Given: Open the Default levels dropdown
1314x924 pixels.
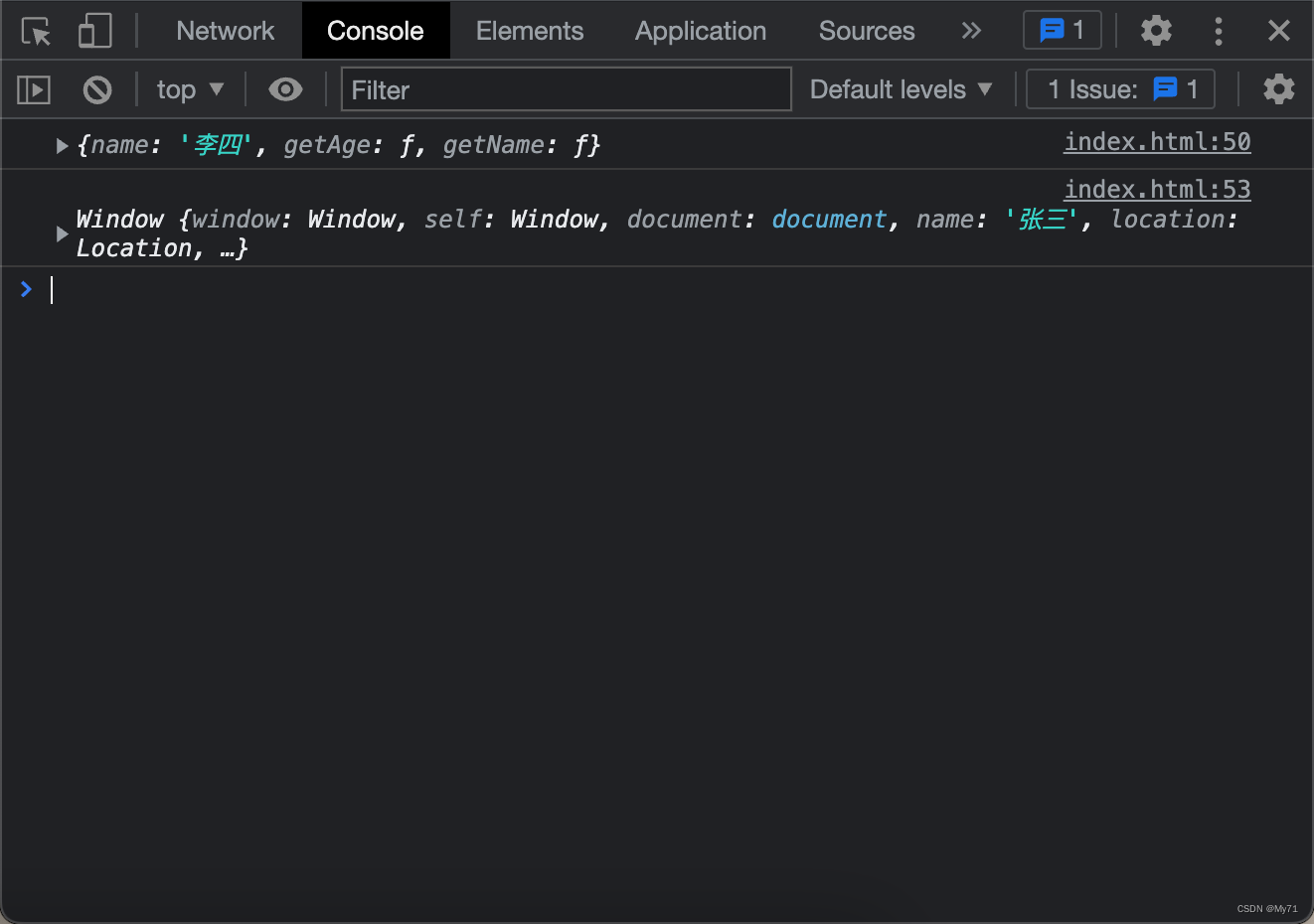Looking at the screenshot, I should [x=901, y=89].
